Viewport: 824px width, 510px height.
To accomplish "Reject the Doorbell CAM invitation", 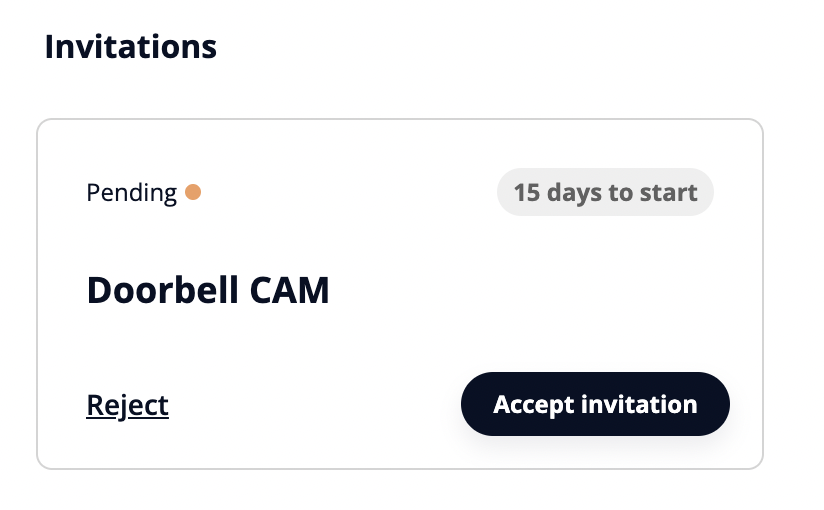I will coord(128,405).
